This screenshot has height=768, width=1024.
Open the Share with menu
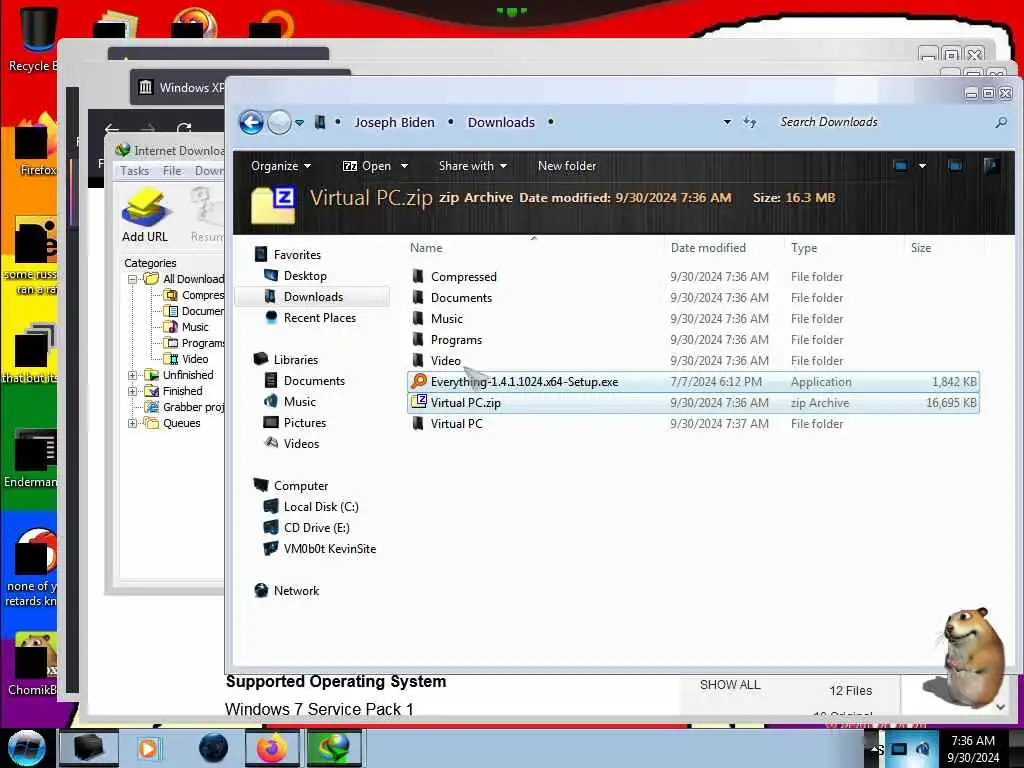tap(473, 166)
